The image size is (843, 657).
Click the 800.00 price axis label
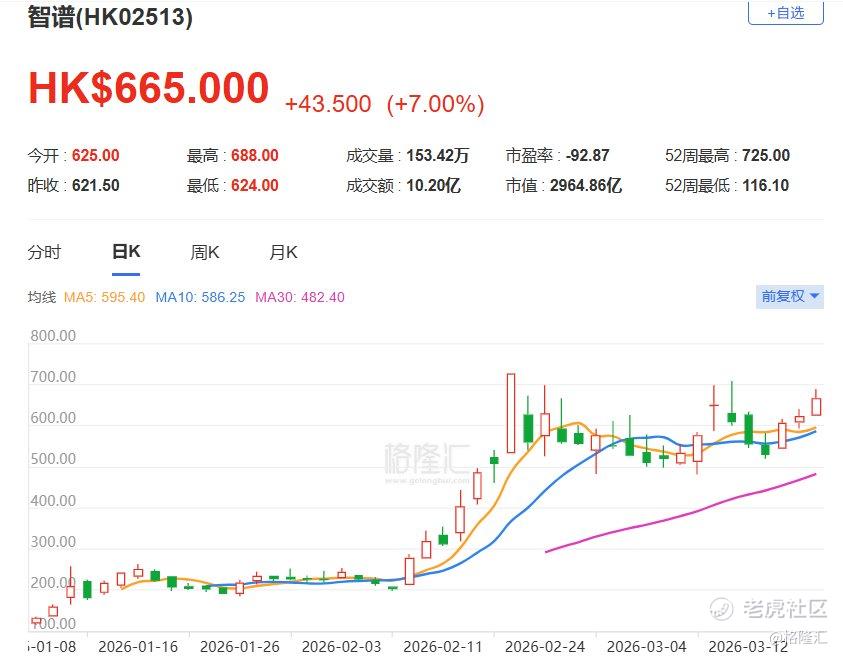[53, 336]
